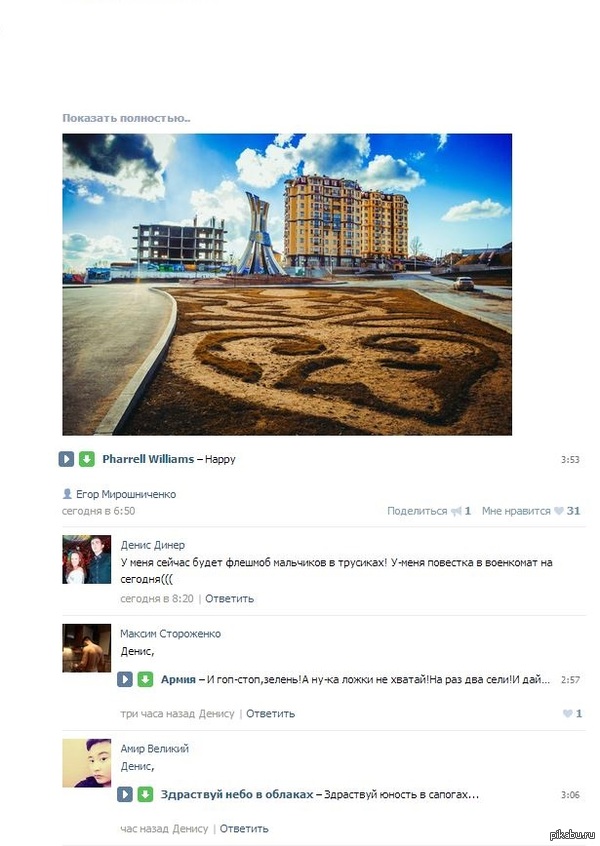Expand post with Показать полностью
Viewport: 600px width, 846px height.
pos(126,118)
